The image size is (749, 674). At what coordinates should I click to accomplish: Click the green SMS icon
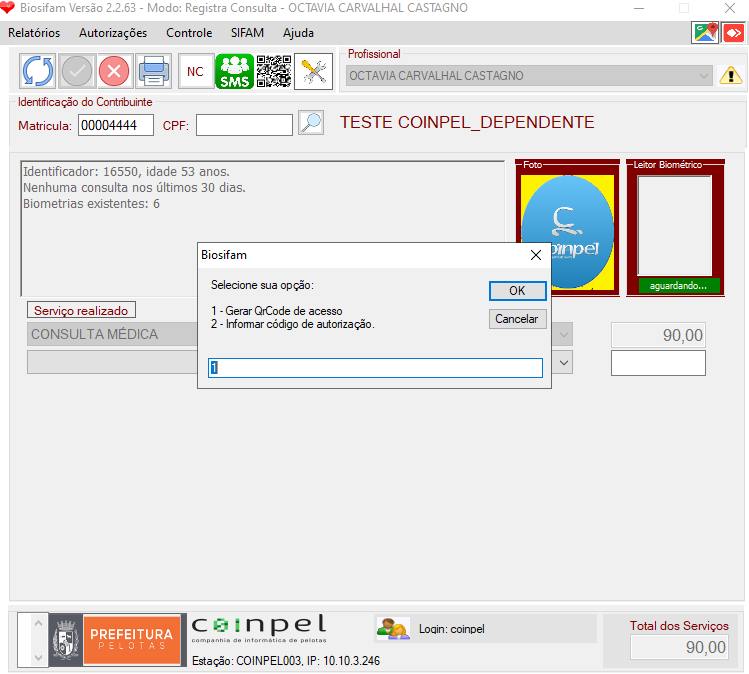coord(234,71)
